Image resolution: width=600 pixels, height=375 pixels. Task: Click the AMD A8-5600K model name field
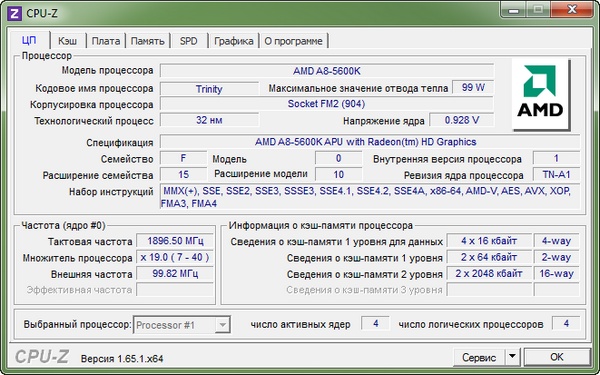point(327,71)
